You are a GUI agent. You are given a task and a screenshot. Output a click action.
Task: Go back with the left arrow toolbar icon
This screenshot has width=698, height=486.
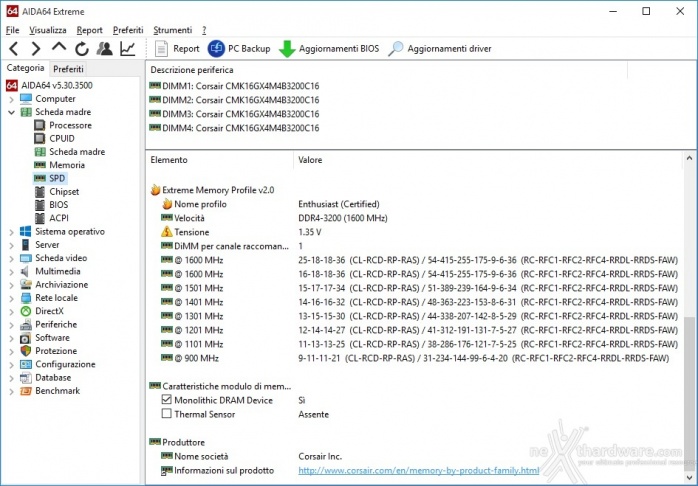[x=14, y=49]
